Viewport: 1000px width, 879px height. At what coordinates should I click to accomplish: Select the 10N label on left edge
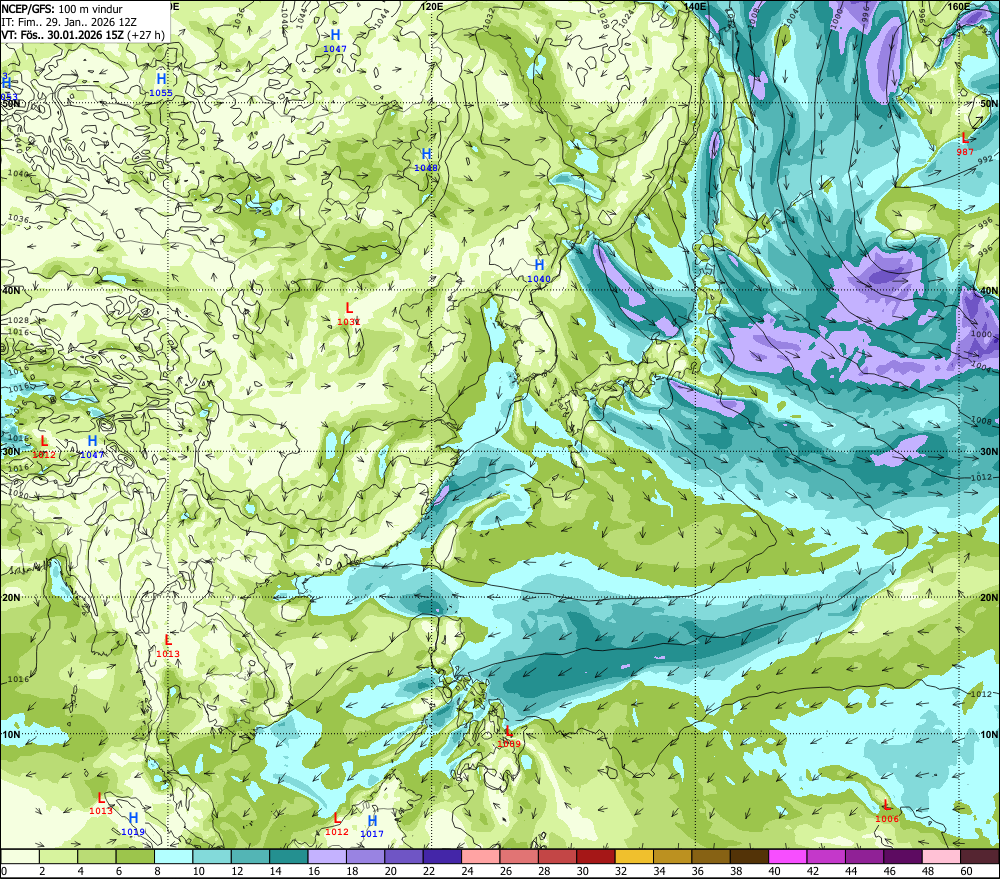[10, 735]
